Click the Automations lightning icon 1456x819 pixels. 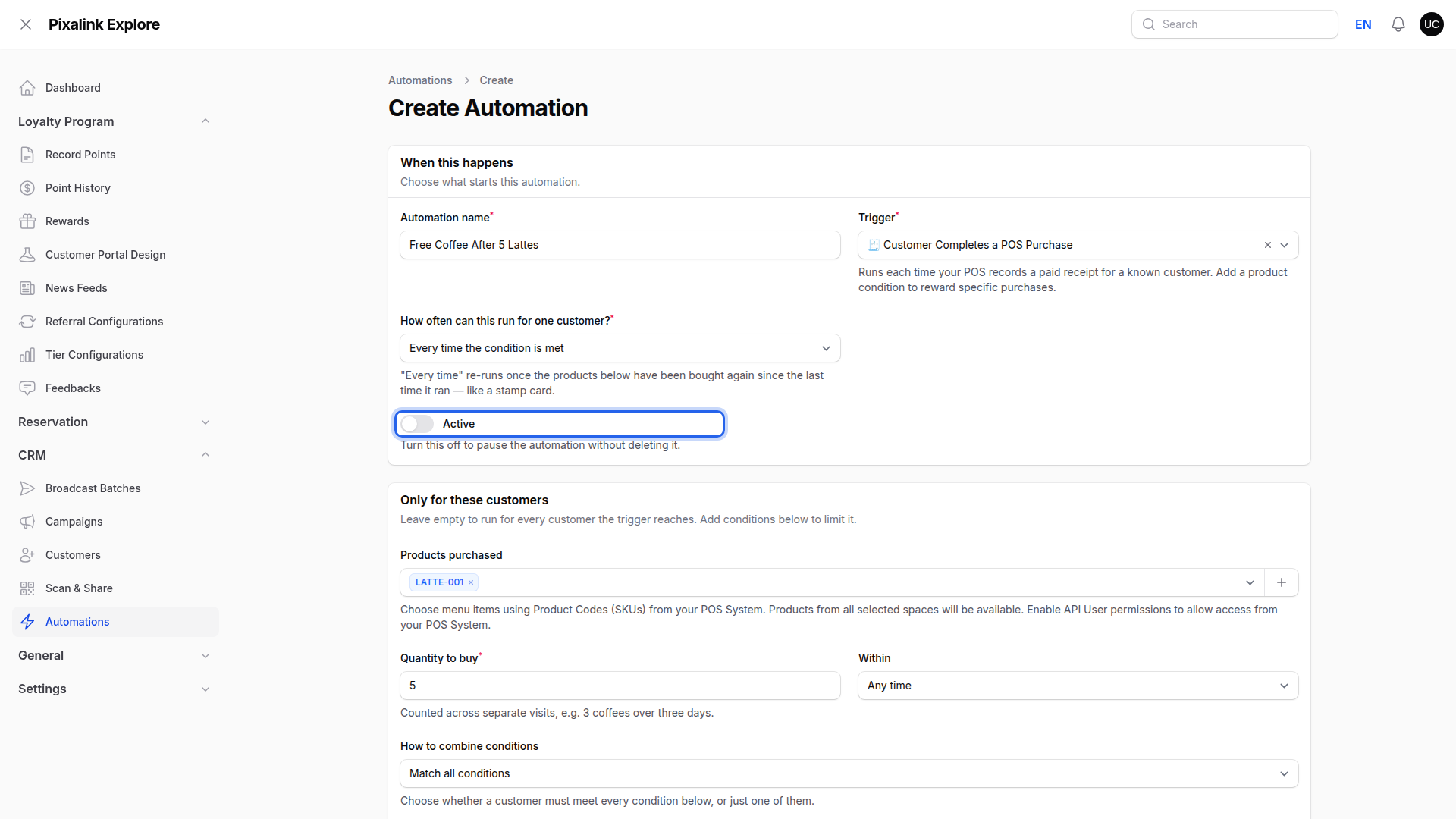click(x=27, y=622)
